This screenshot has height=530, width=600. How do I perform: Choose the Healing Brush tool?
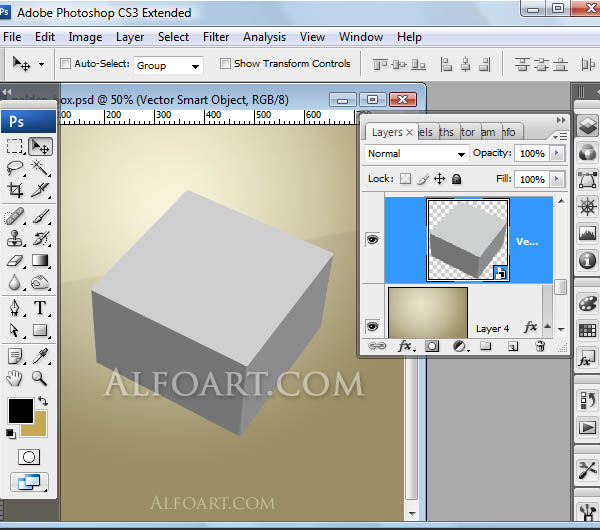[15, 217]
